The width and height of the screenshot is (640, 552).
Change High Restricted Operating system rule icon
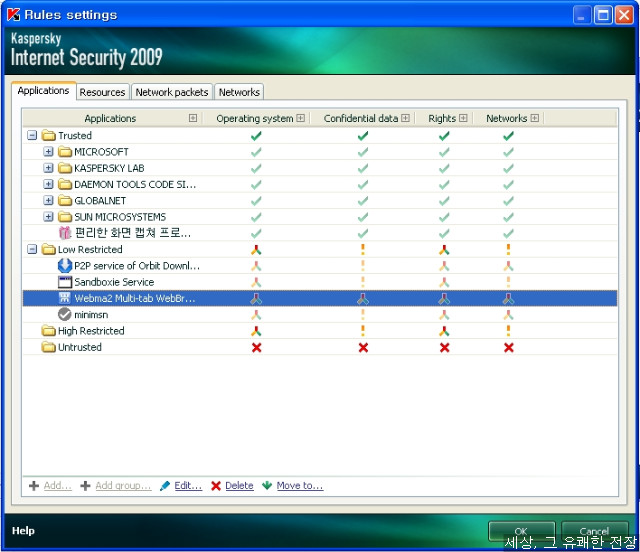[x=256, y=331]
